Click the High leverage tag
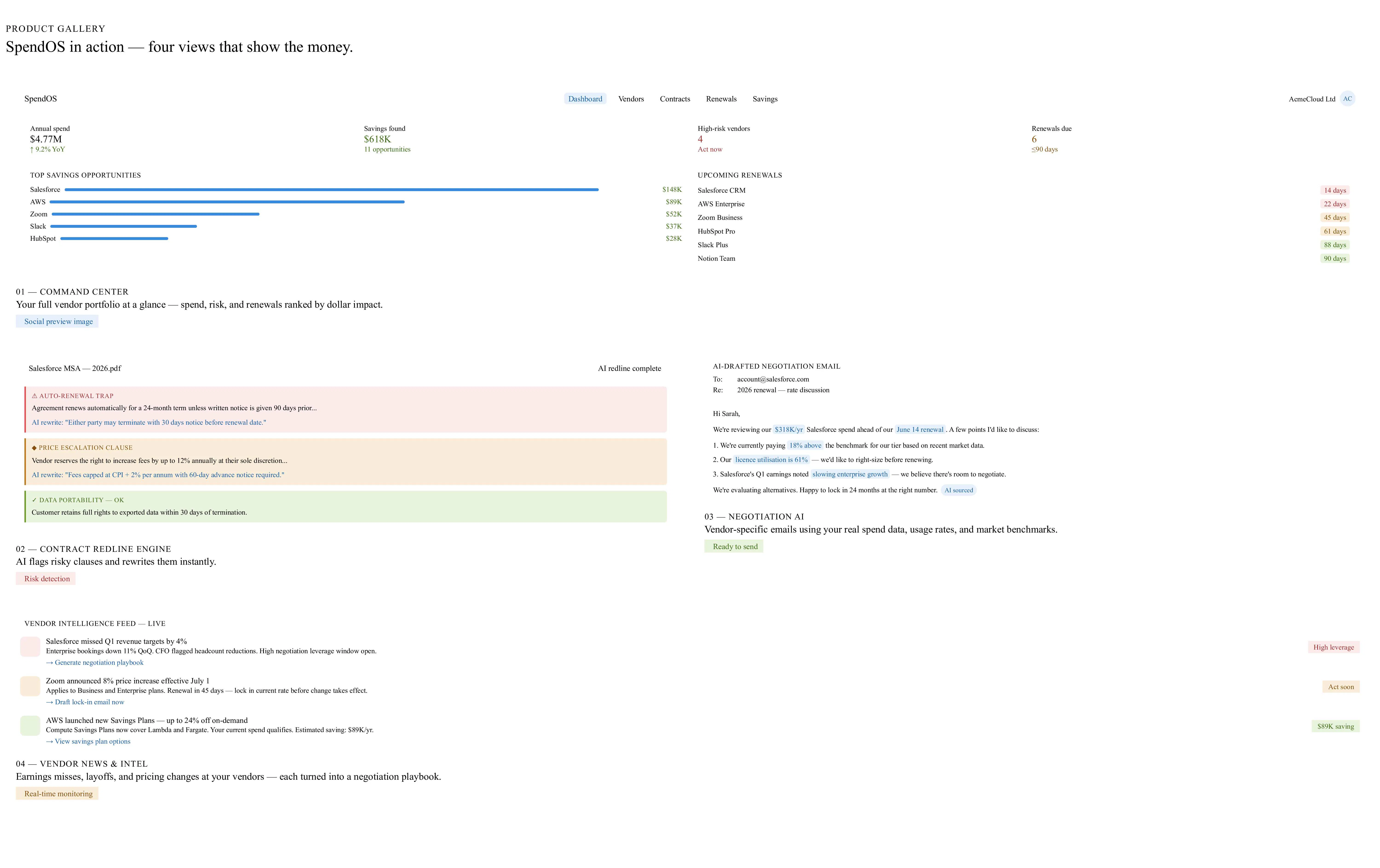This screenshot has height=868, width=1380. tap(1334, 647)
